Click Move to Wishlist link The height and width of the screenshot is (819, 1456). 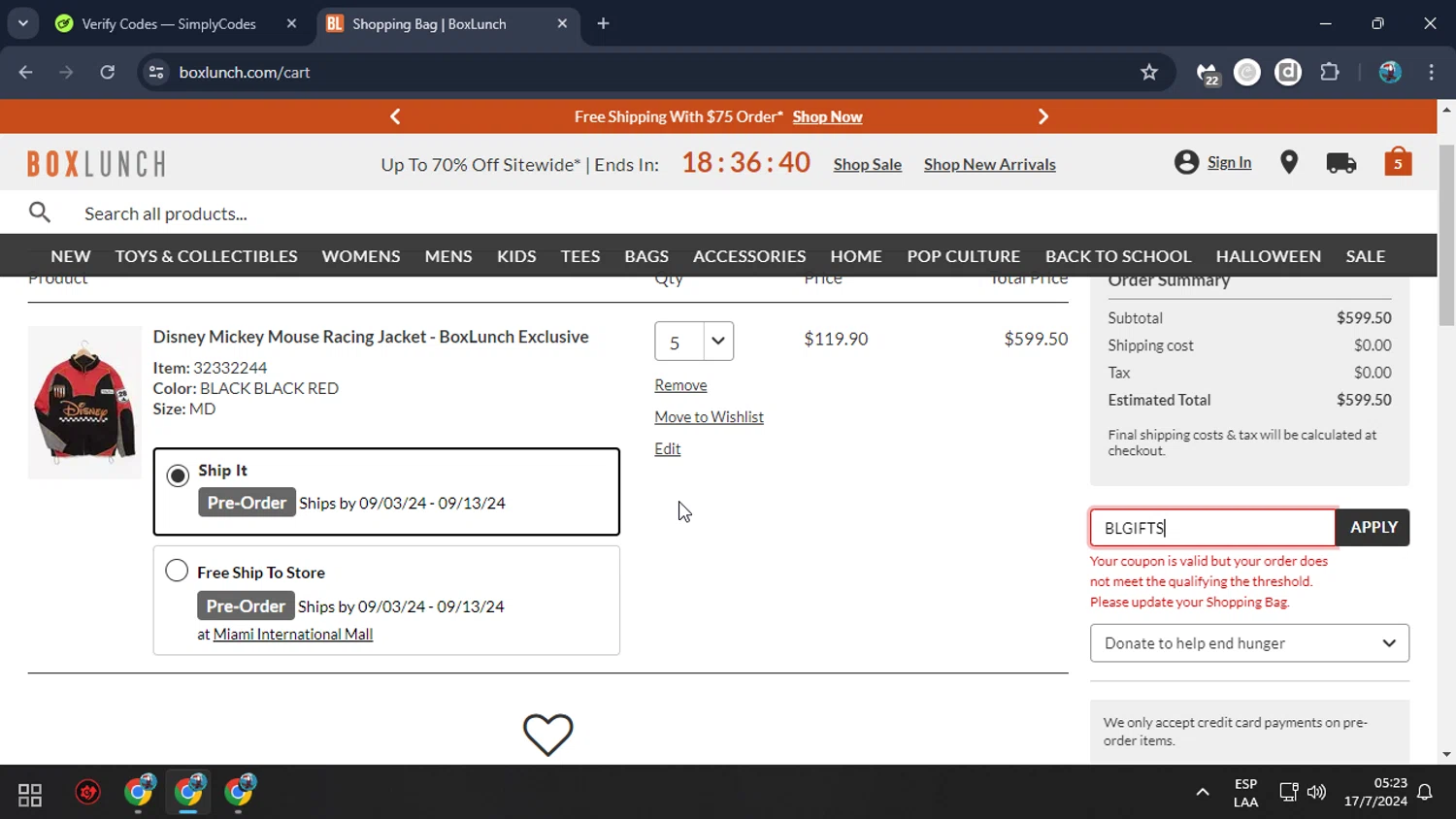tap(709, 417)
